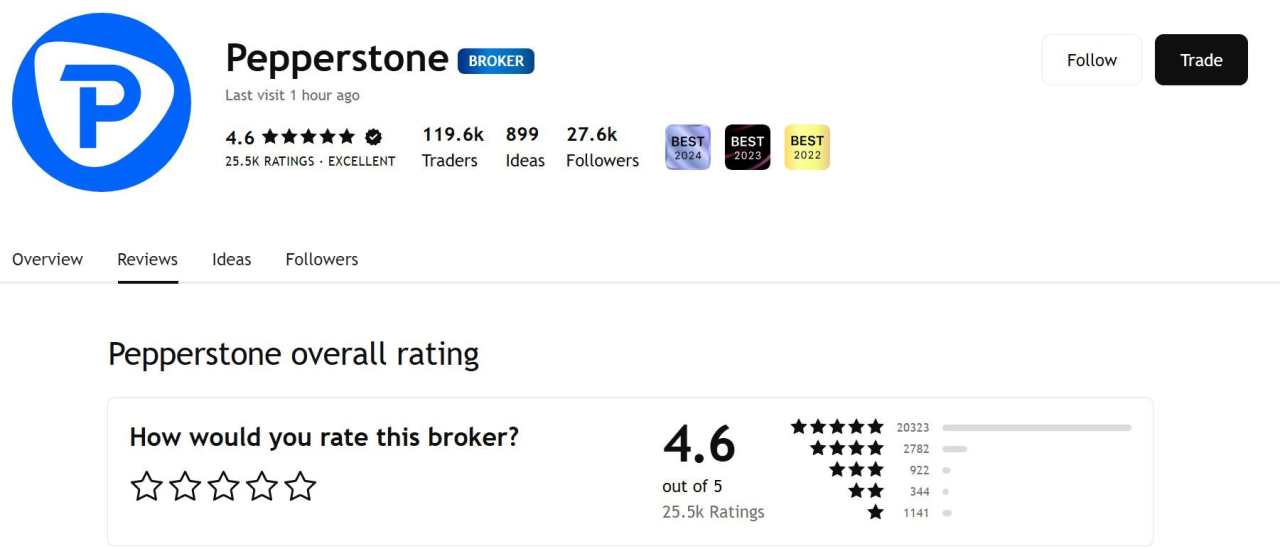Screen dimensions: 1280x549
Task: Open the Followers tab
Action: (x=322, y=259)
